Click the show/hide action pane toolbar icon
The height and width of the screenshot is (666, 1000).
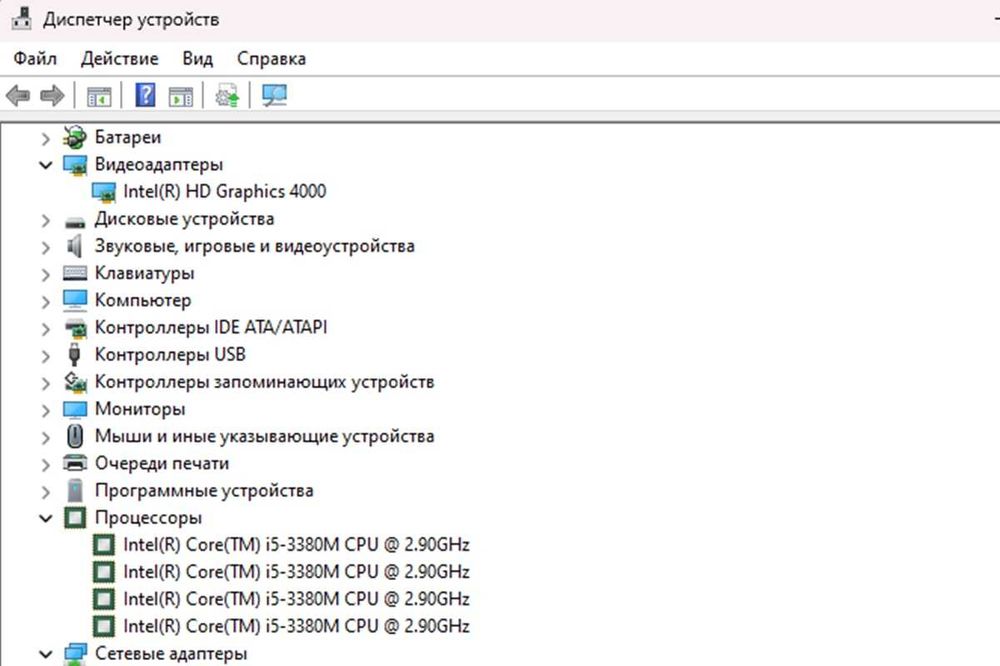pos(181,96)
